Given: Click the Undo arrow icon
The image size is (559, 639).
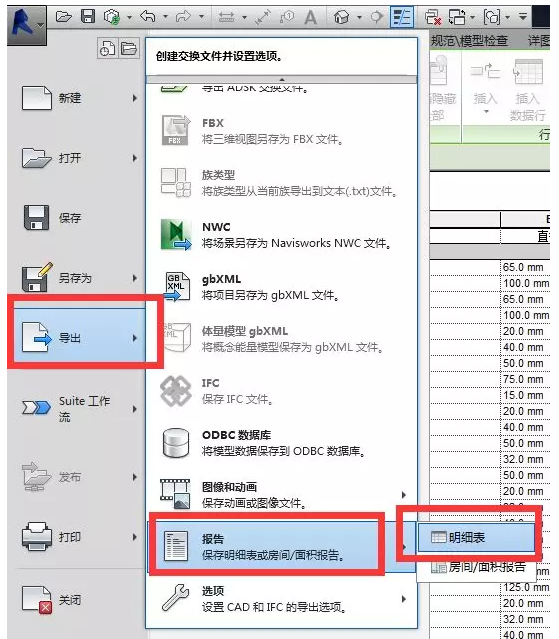Looking at the screenshot, I should (x=148, y=17).
